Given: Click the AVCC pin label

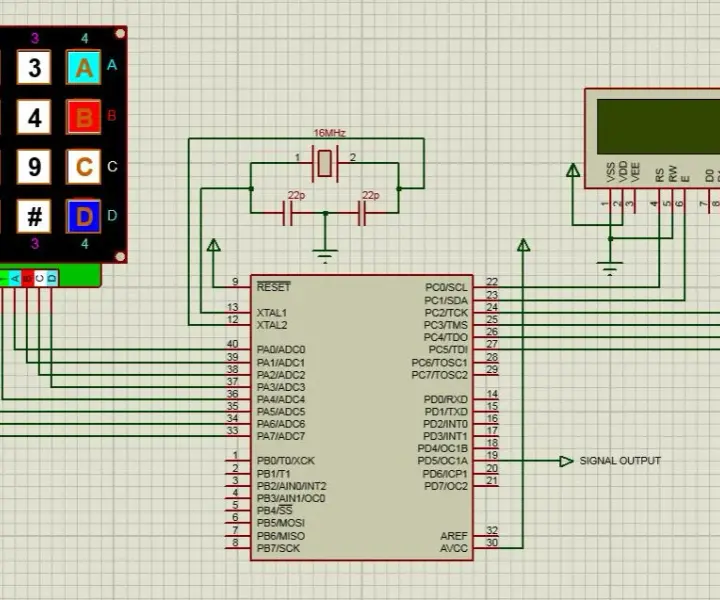Looking at the screenshot, I should [x=454, y=548].
